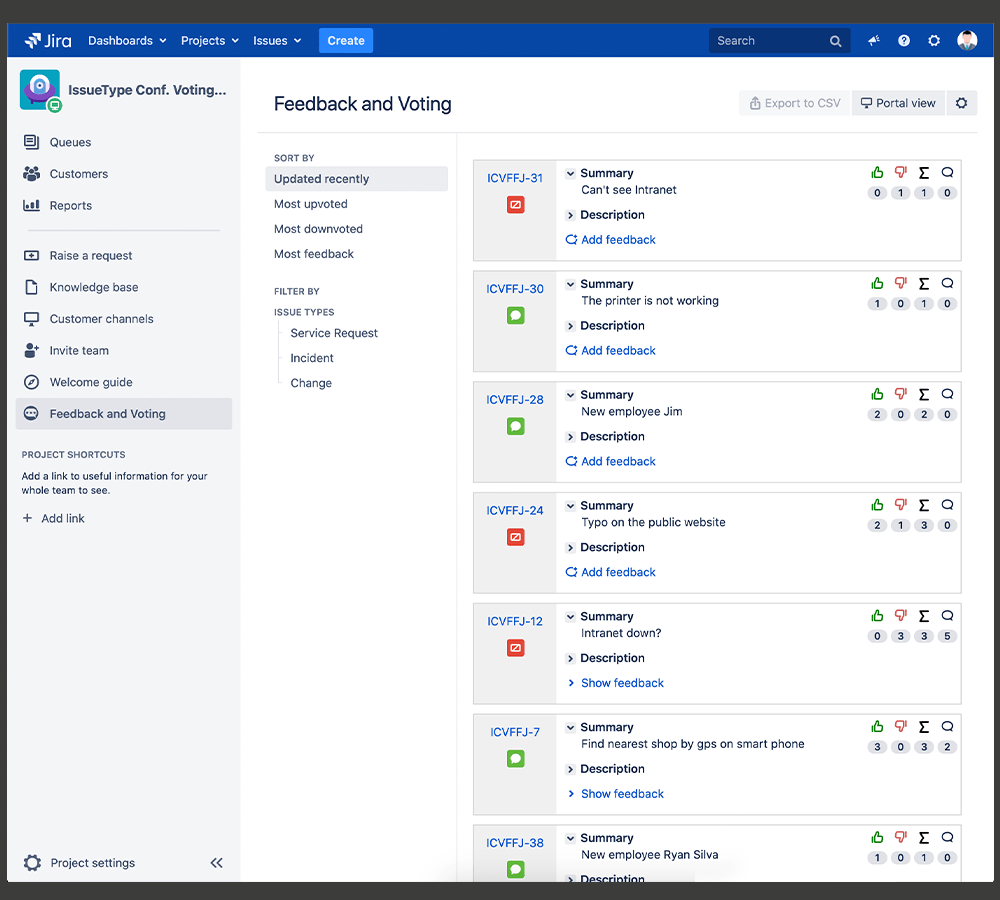This screenshot has height=900, width=1000.
Task: Click the blue Create button
Action: (x=346, y=41)
